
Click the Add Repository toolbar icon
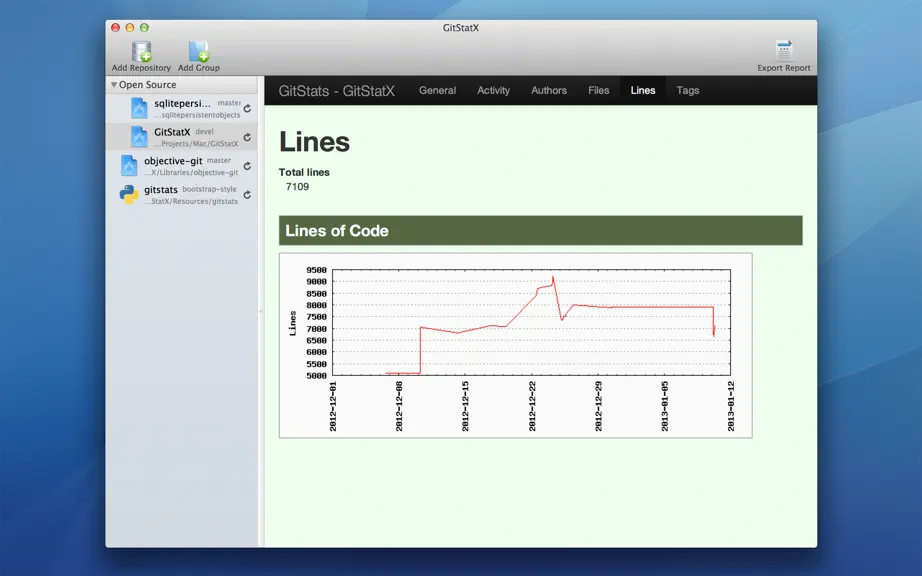141,51
